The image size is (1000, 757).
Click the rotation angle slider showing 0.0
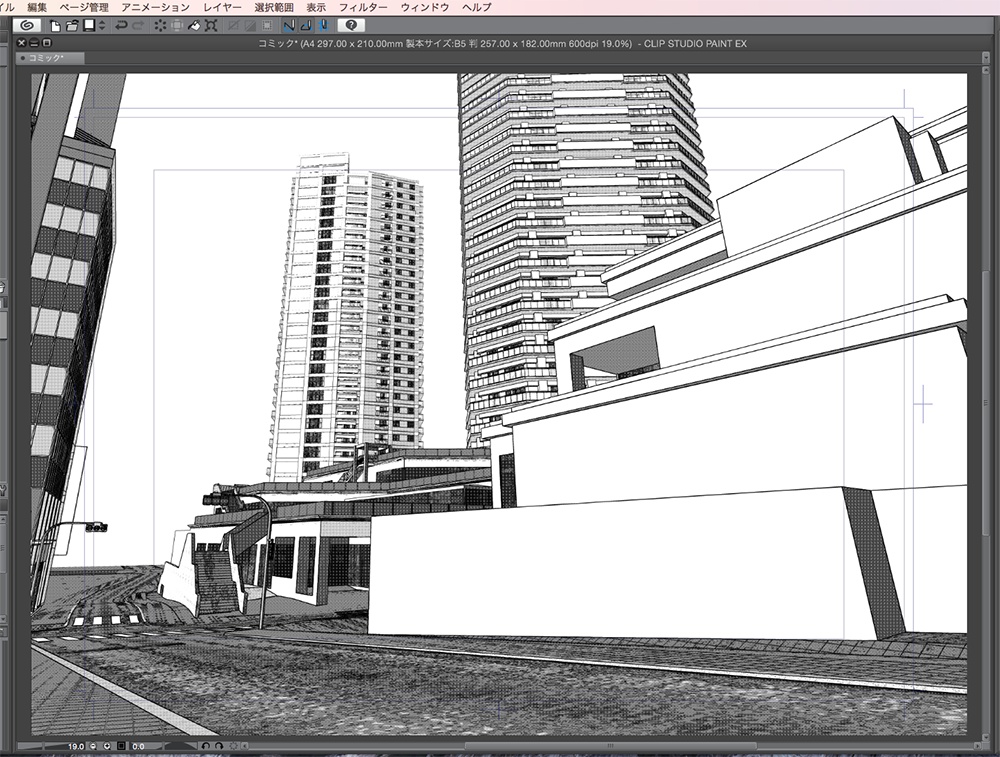163,746
